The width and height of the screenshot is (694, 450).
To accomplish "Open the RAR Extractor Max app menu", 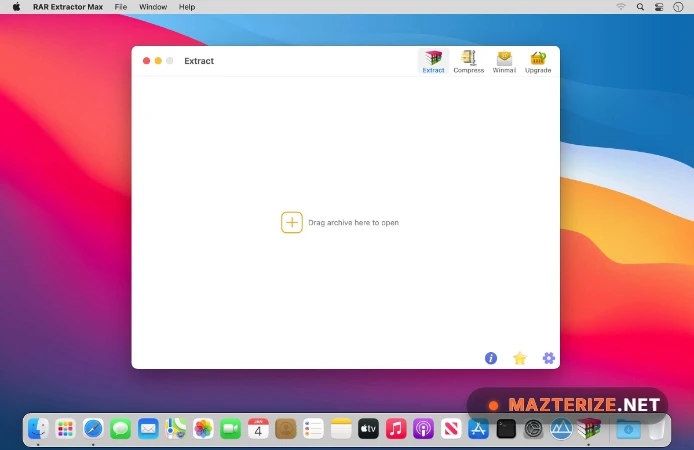I will point(68,7).
